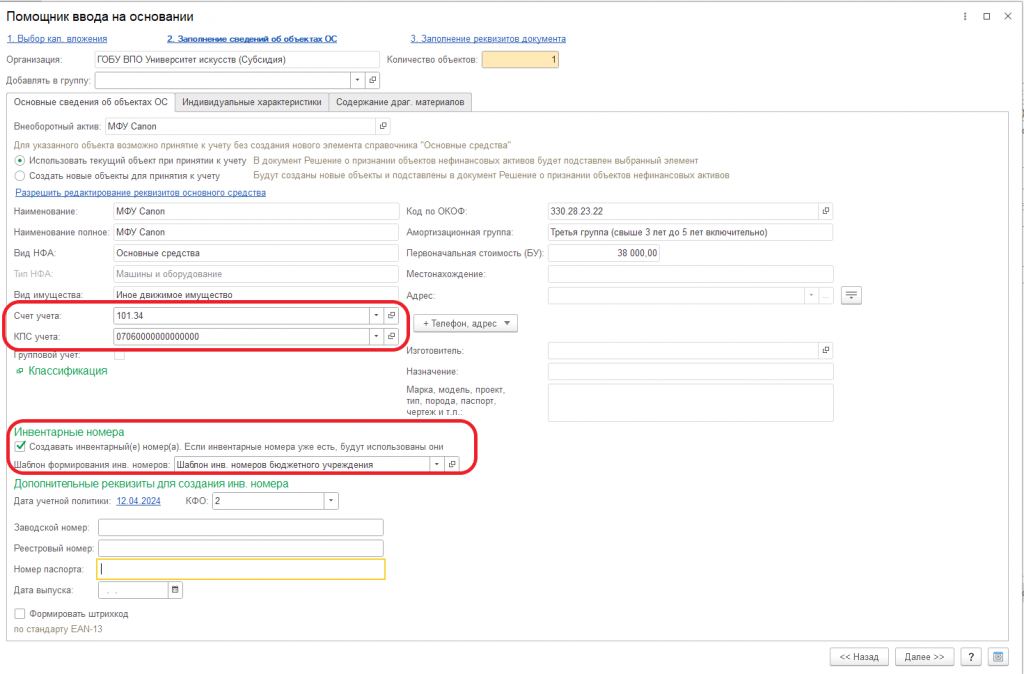Select 'Создать новые объекты для принятия к учету'
The width and height of the screenshot is (1024, 674).
(20, 176)
